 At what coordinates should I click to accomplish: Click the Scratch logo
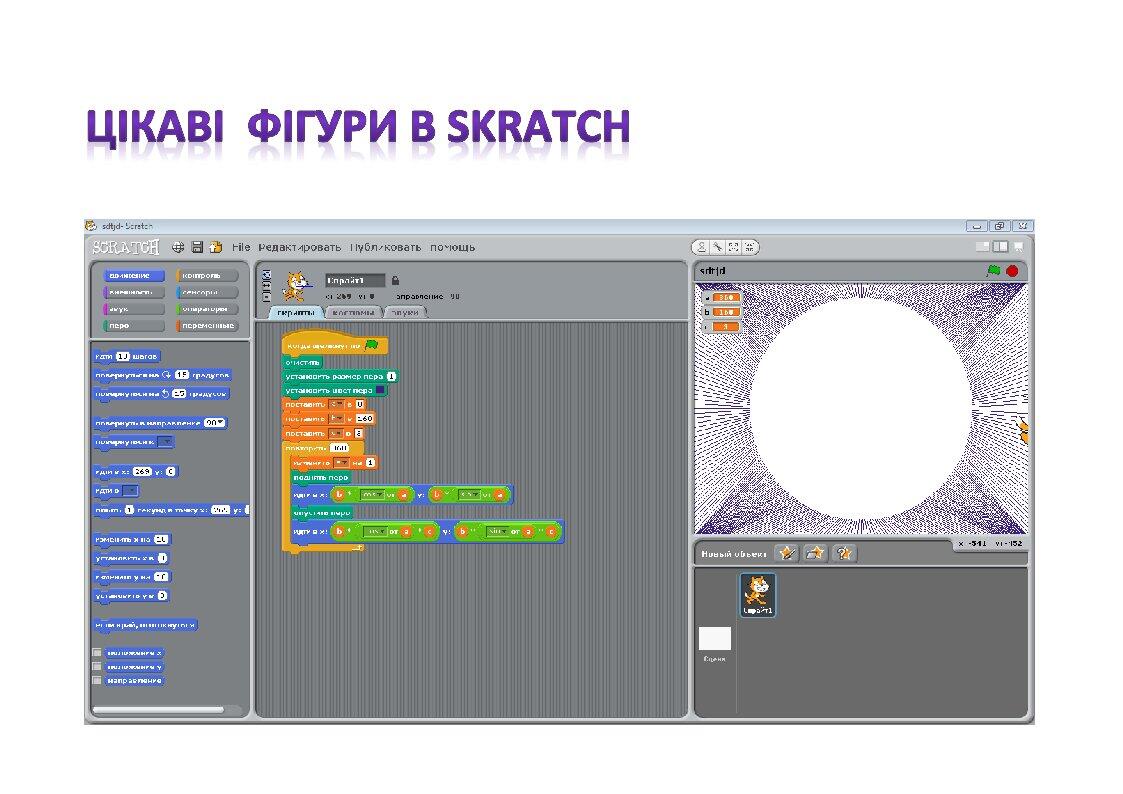[126, 248]
